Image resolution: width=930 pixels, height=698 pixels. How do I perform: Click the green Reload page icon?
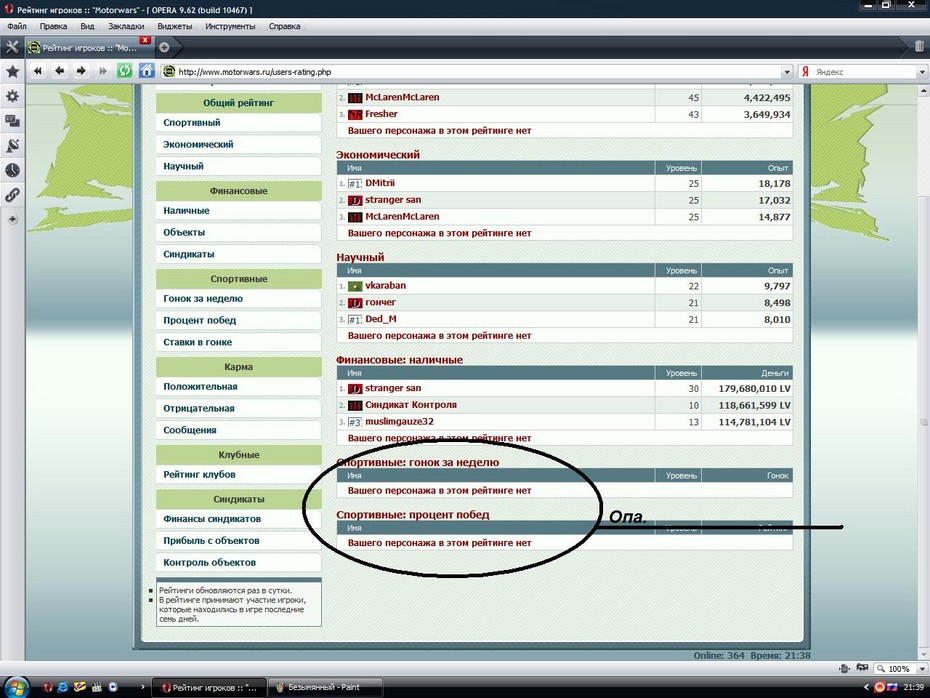(x=125, y=71)
